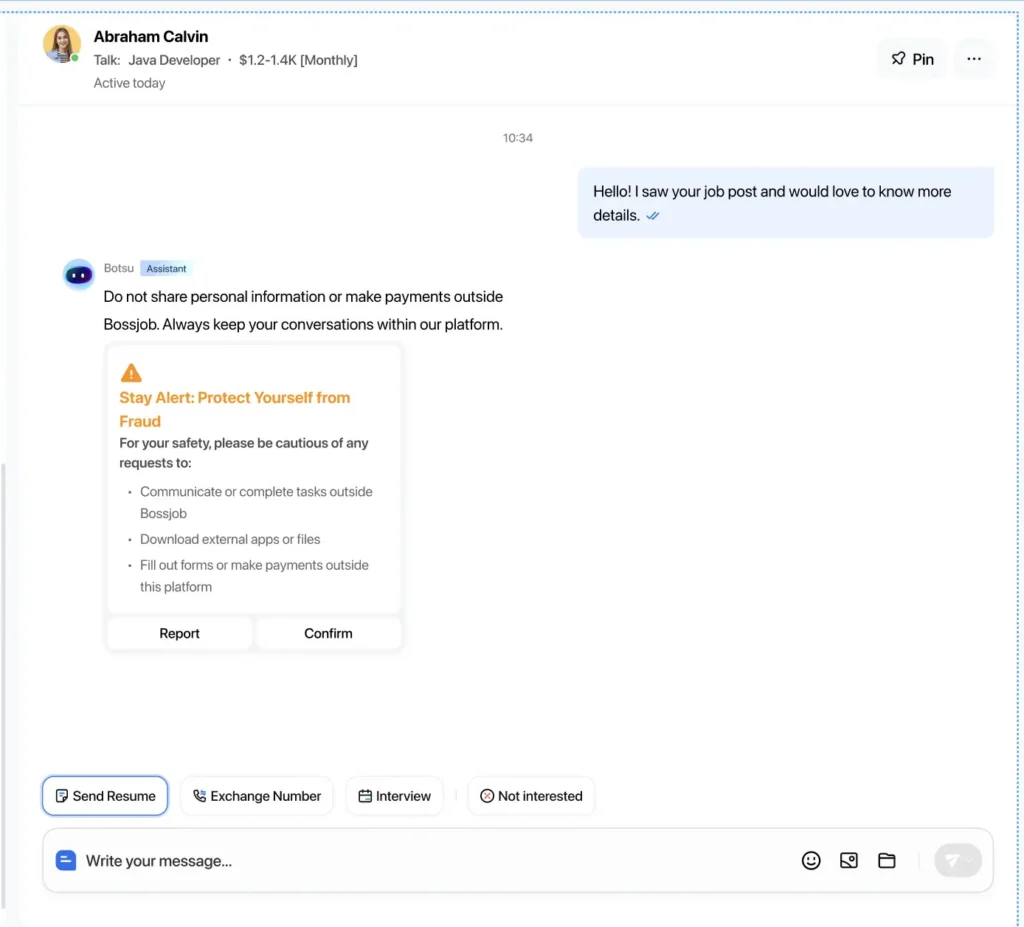
Task: Open the Botsu assistant avatar
Action: point(78,274)
